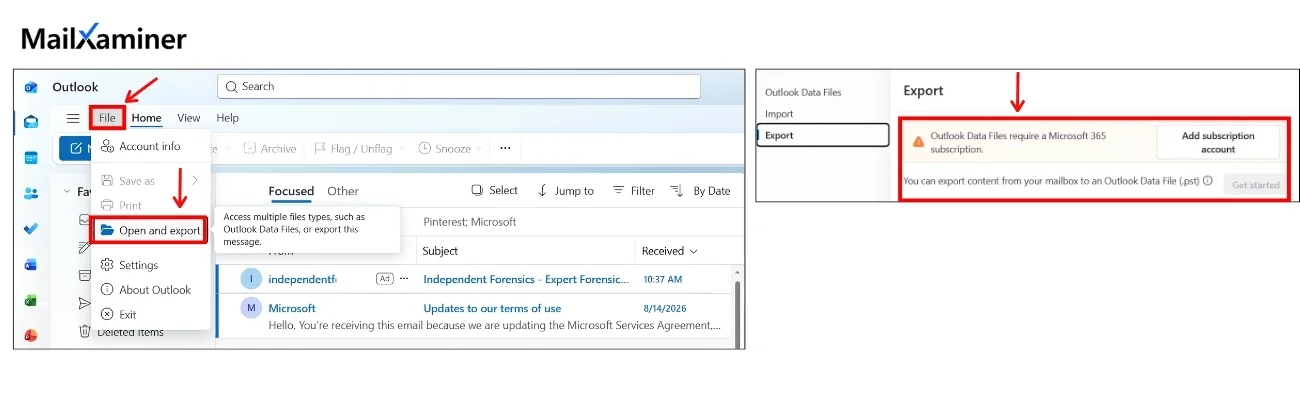
Task: Click the Snooze clock button
Action: point(444,148)
